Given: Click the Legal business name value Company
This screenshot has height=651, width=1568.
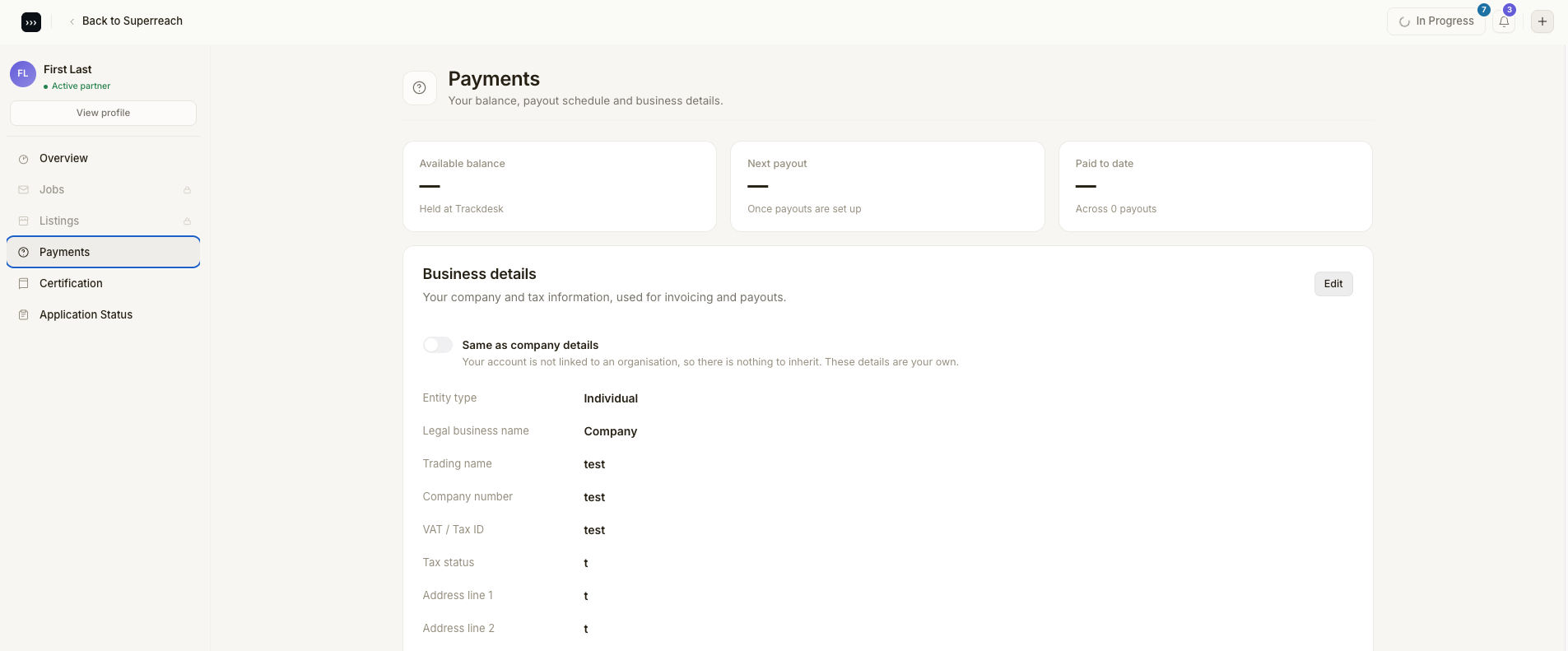Looking at the screenshot, I should [x=611, y=431].
